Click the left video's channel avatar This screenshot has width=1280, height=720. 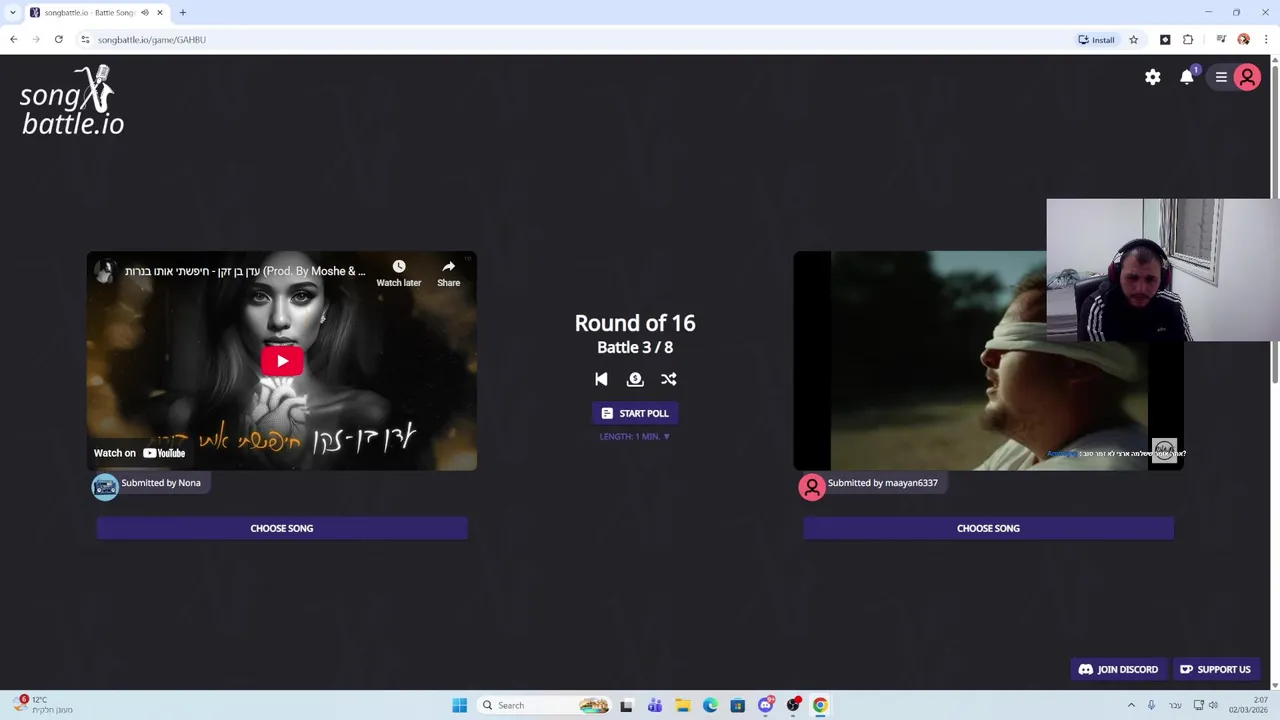point(105,271)
